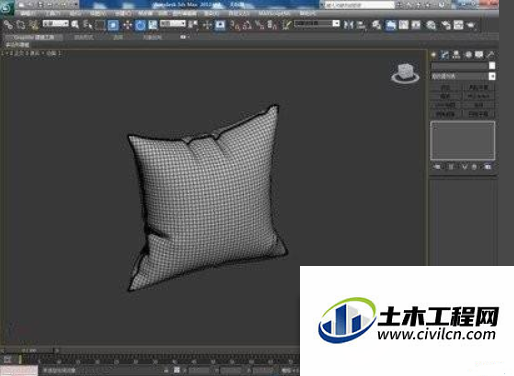Click the 3ds Max application logo button
The height and width of the screenshot is (376, 514).
click(6, 7)
